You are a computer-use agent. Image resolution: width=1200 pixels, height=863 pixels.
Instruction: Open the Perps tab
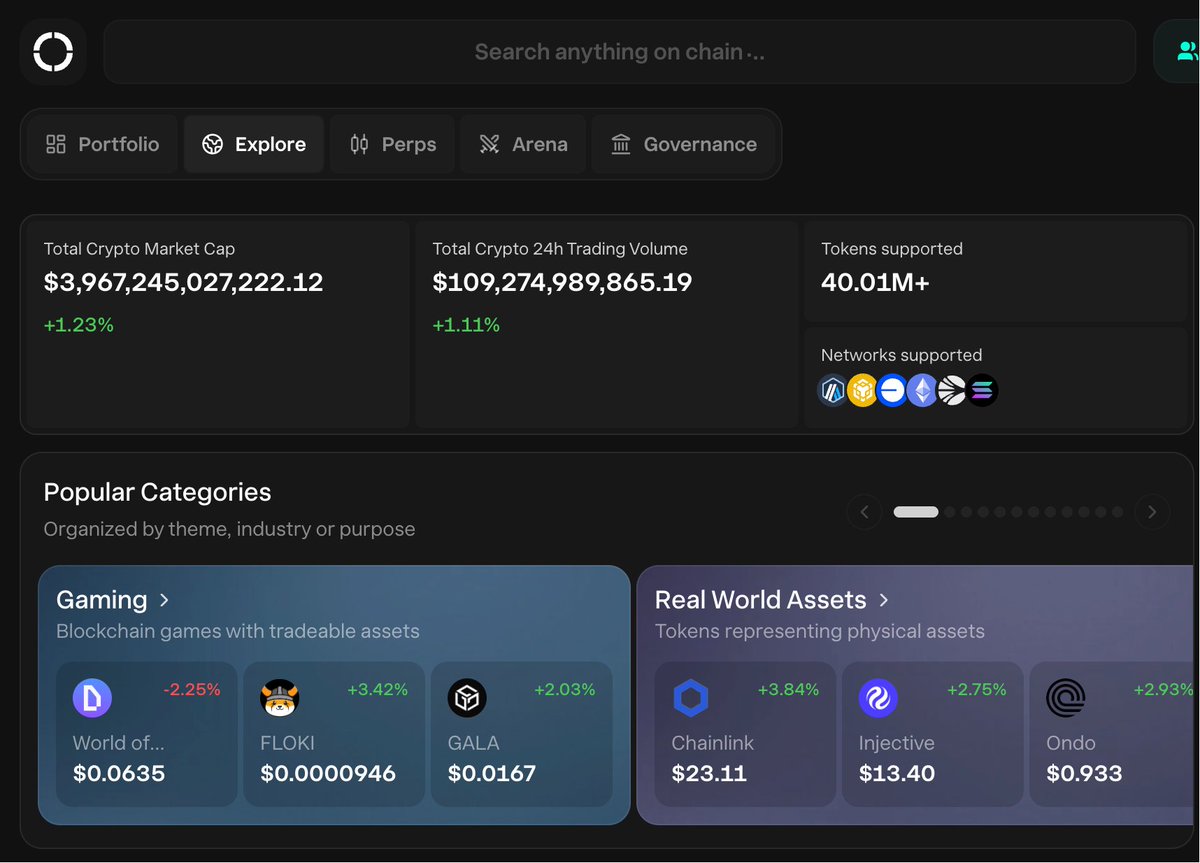tap(393, 144)
